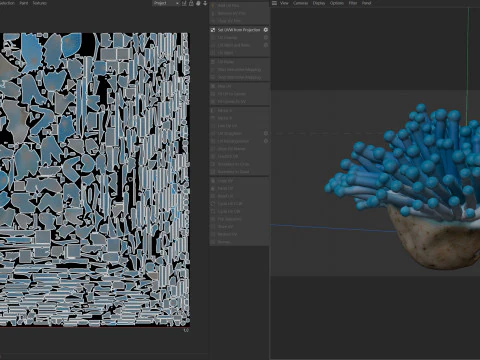The width and height of the screenshot is (480, 360).
Task: Click the Set UVW from Projection icon
Action: (x=213, y=30)
